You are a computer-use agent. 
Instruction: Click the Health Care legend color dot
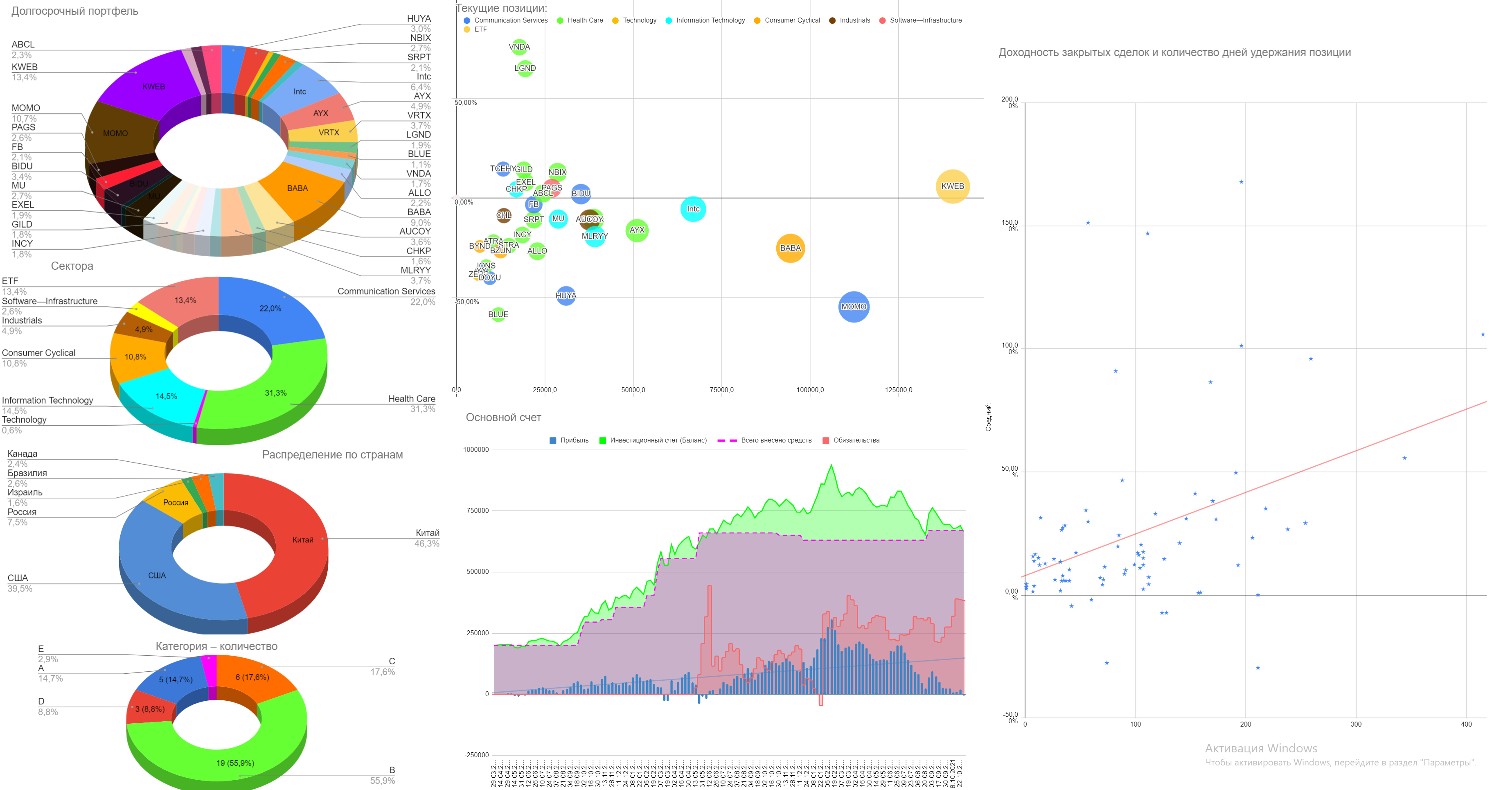click(x=561, y=20)
